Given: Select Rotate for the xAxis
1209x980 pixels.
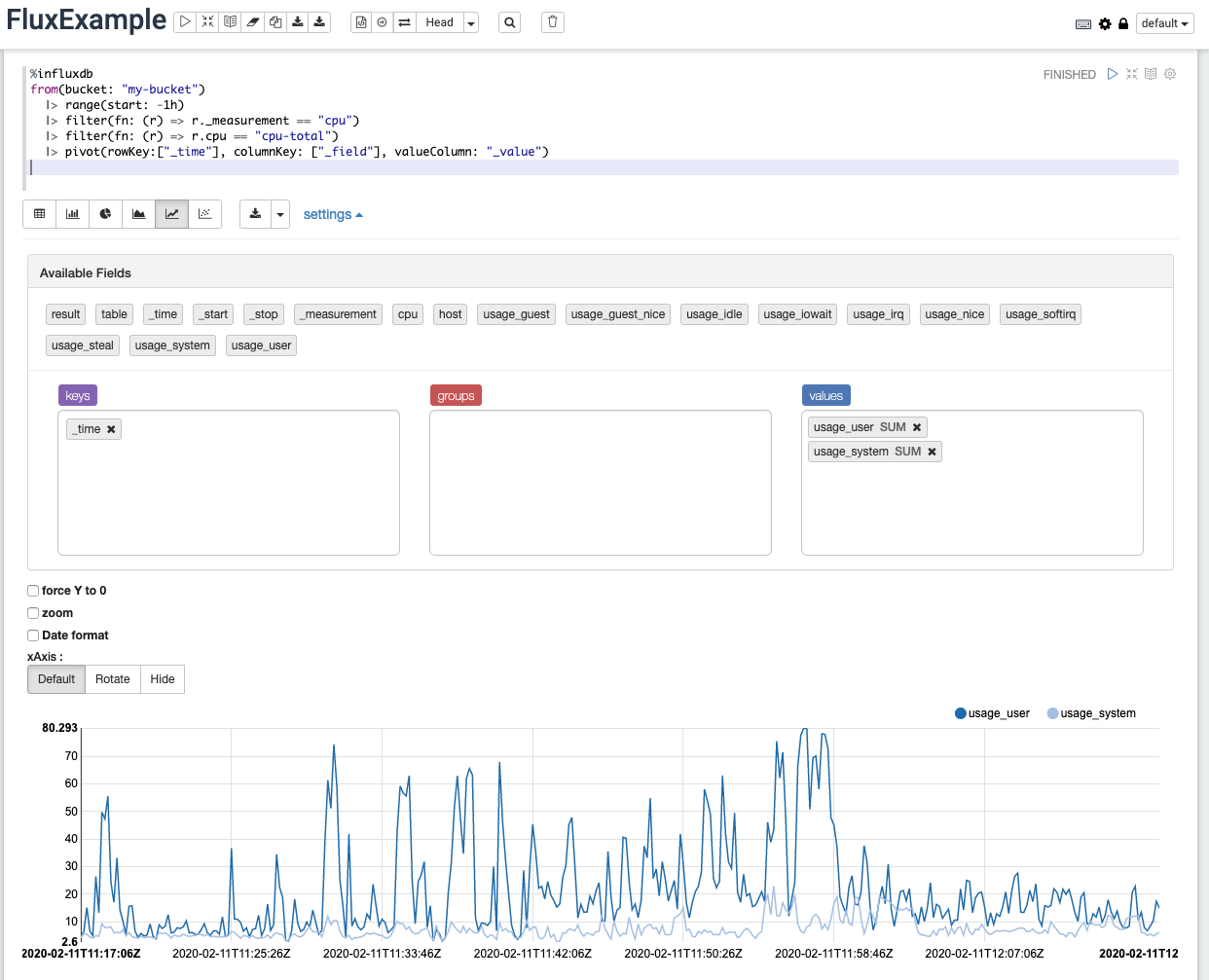Looking at the screenshot, I should (x=112, y=679).
